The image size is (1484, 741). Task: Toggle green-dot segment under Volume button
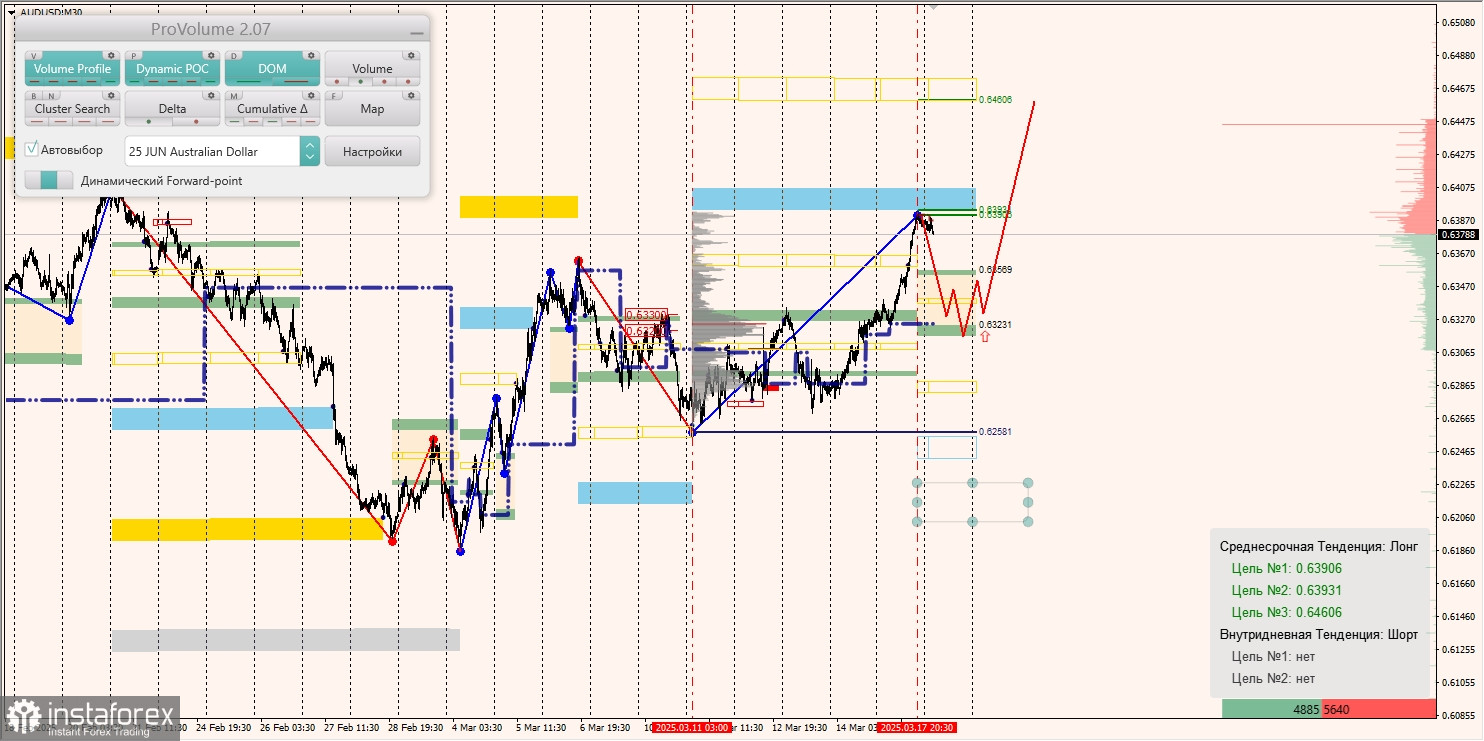pyautogui.click(x=360, y=81)
